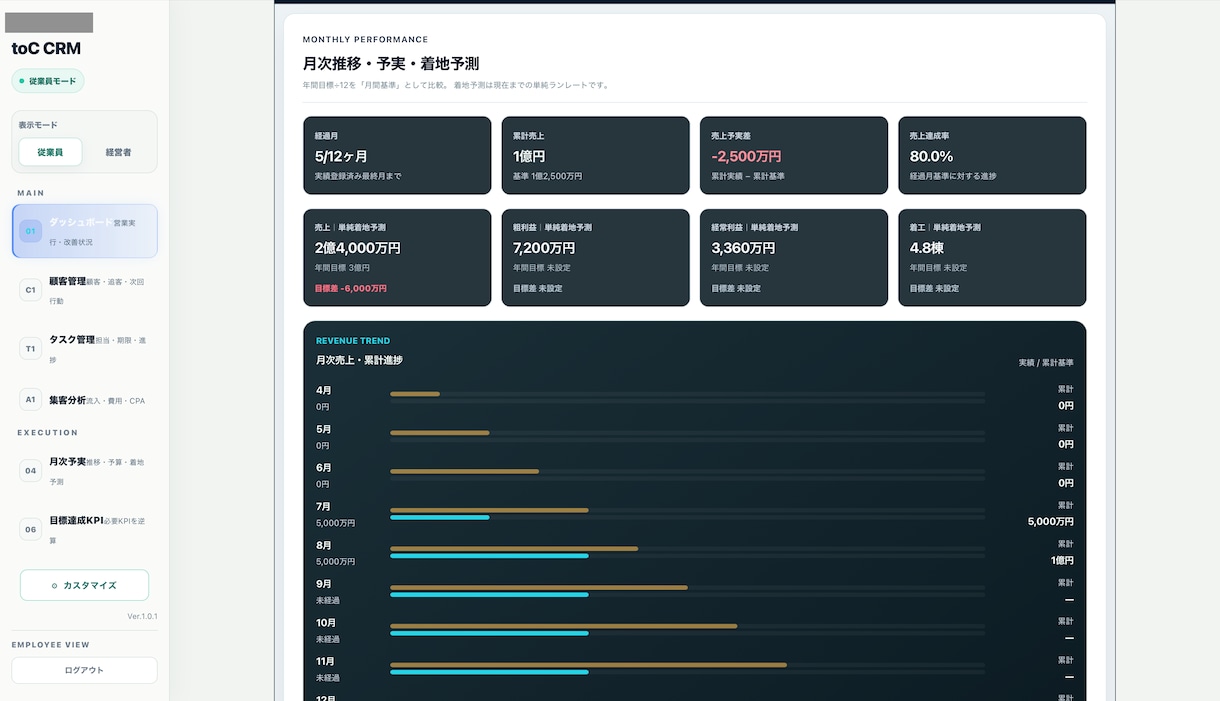Click the 月次売上・累計進捗 subtitle
The image size is (1220, 701).
(x=359, y=360)
